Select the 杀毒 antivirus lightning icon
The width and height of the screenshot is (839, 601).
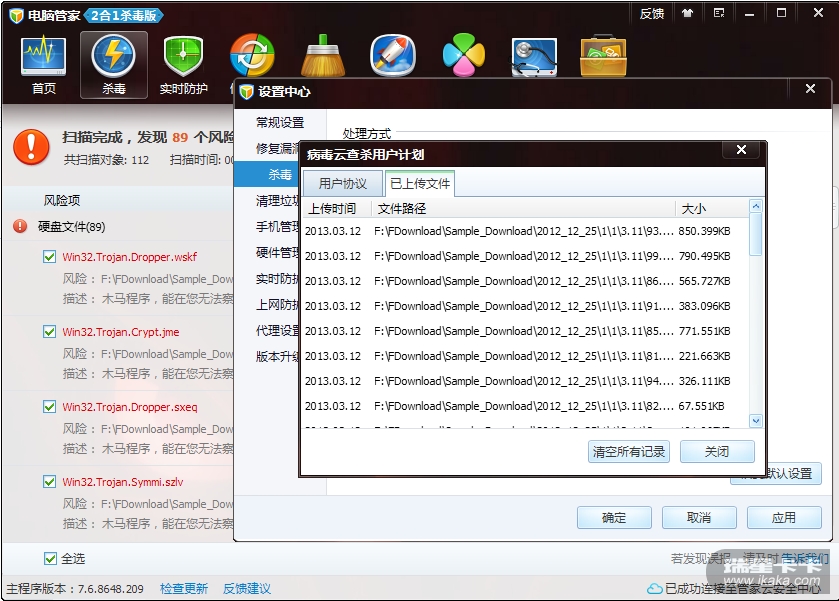pos(113,65)
